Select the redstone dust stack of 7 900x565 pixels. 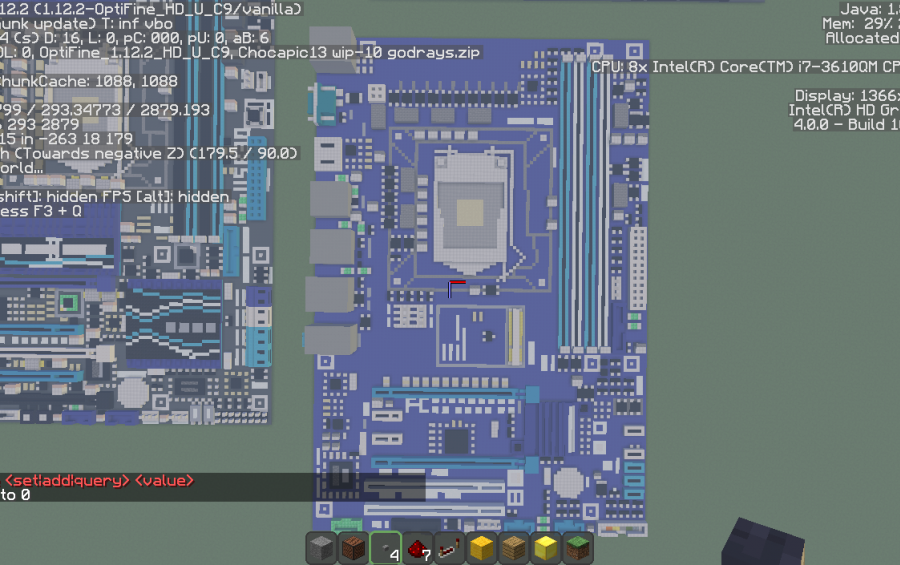coord(417,548)
